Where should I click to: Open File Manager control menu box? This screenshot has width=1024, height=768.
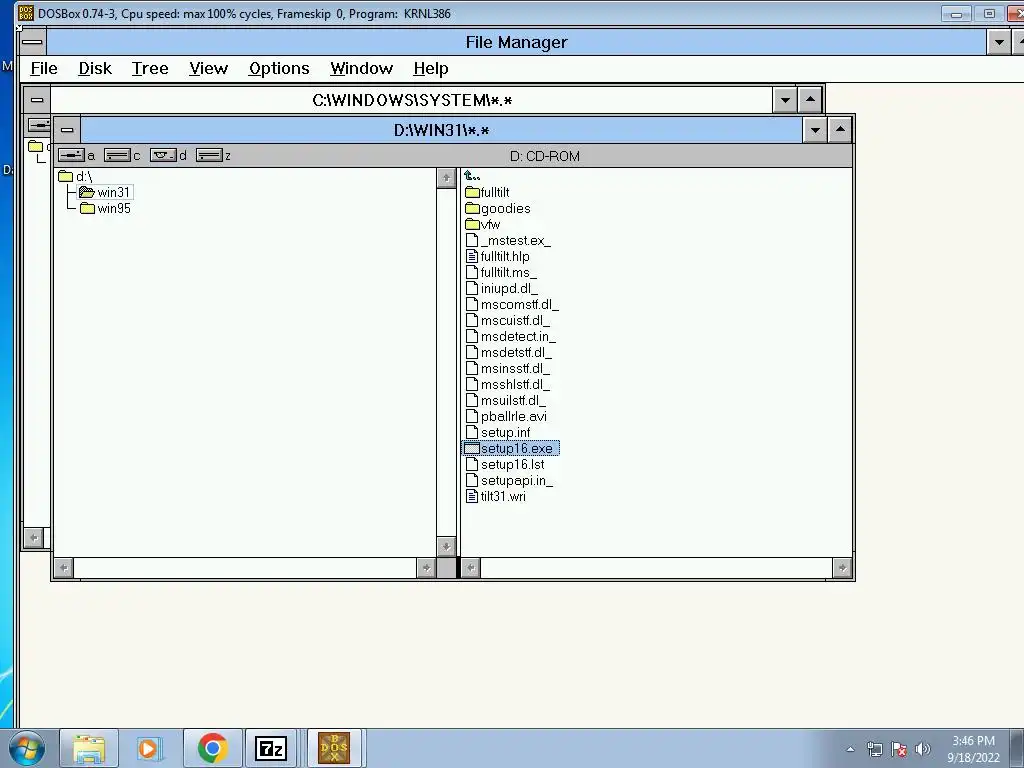(32, 42)
